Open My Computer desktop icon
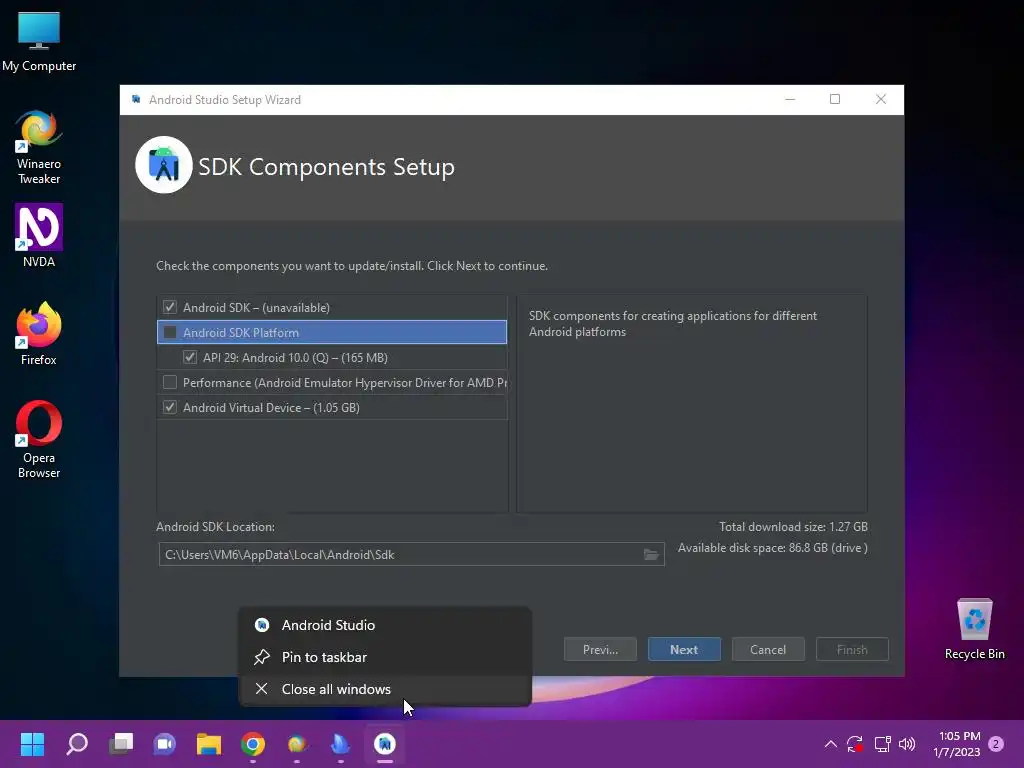 point(39,41)
